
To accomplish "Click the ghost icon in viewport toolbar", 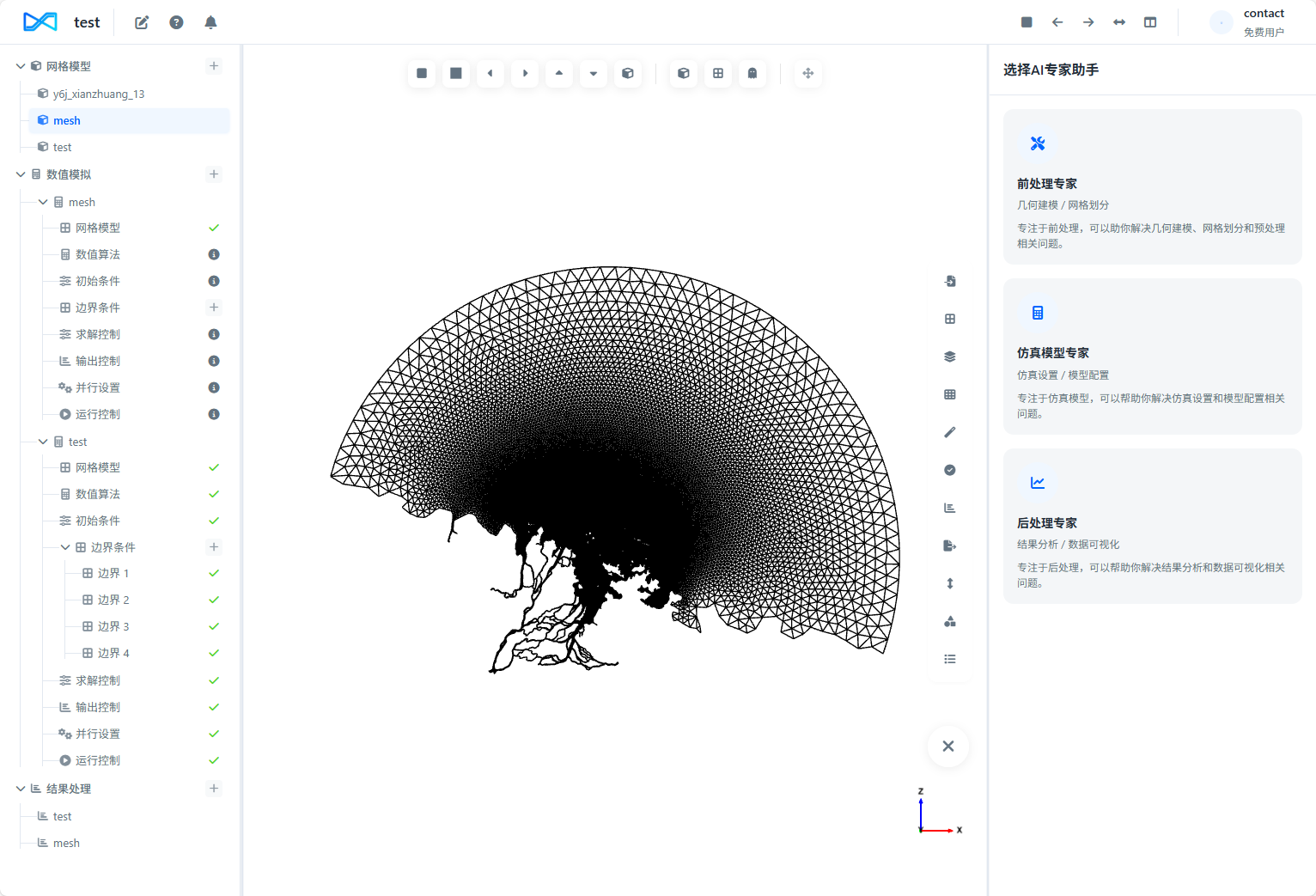I will click(x=752, y=73).
